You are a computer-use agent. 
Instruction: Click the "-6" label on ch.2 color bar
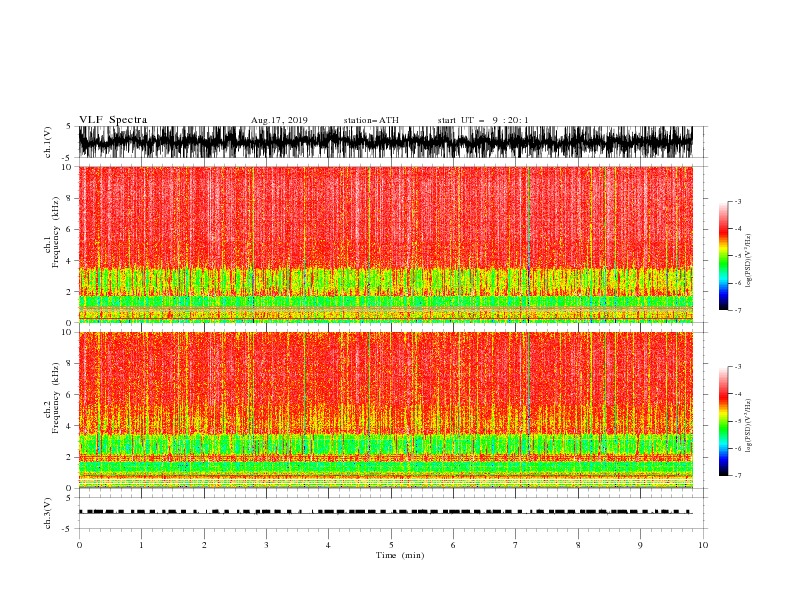click(737, 448)
